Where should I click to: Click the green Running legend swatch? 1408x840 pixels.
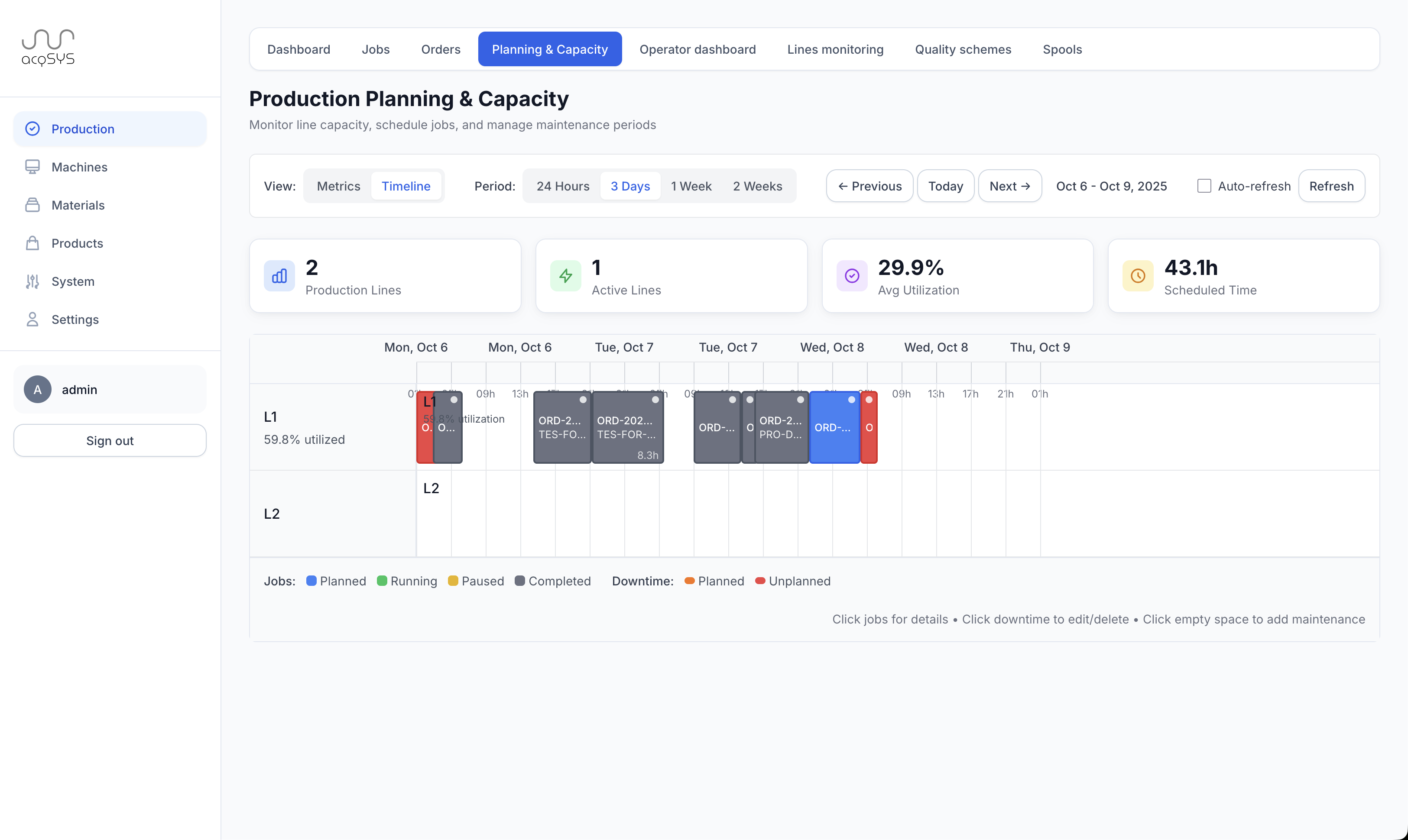click(382, 581)
